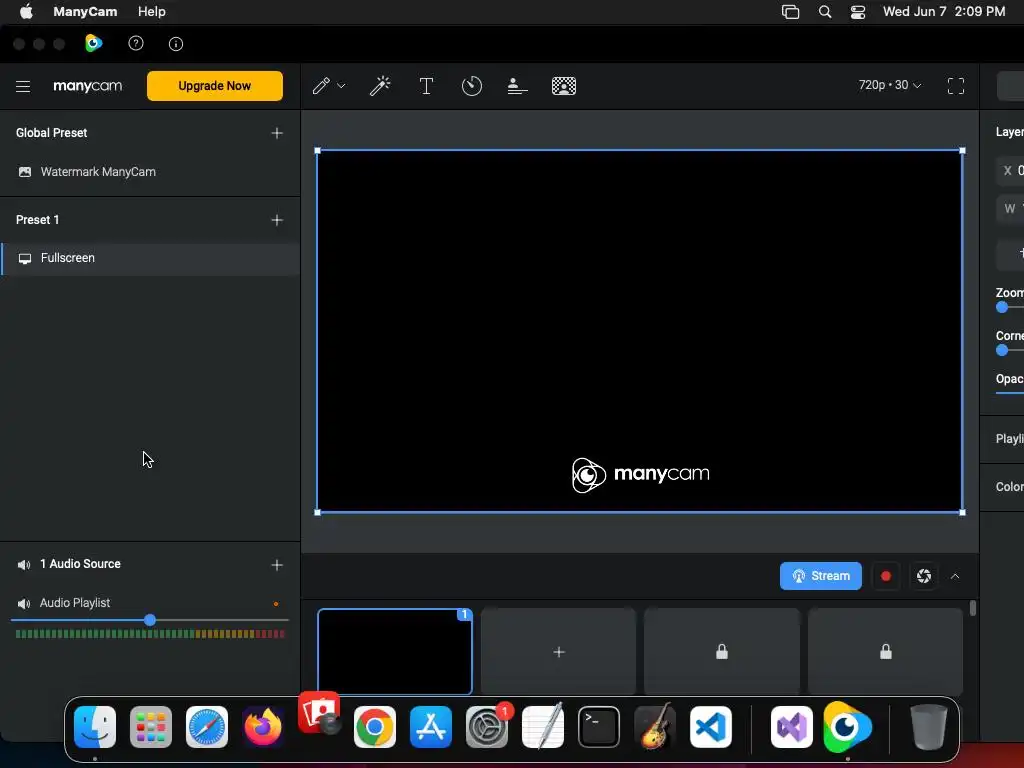The image size is (1024, 768).
Task: Start streaming with the Stream button
Action: tap(820, 576)
